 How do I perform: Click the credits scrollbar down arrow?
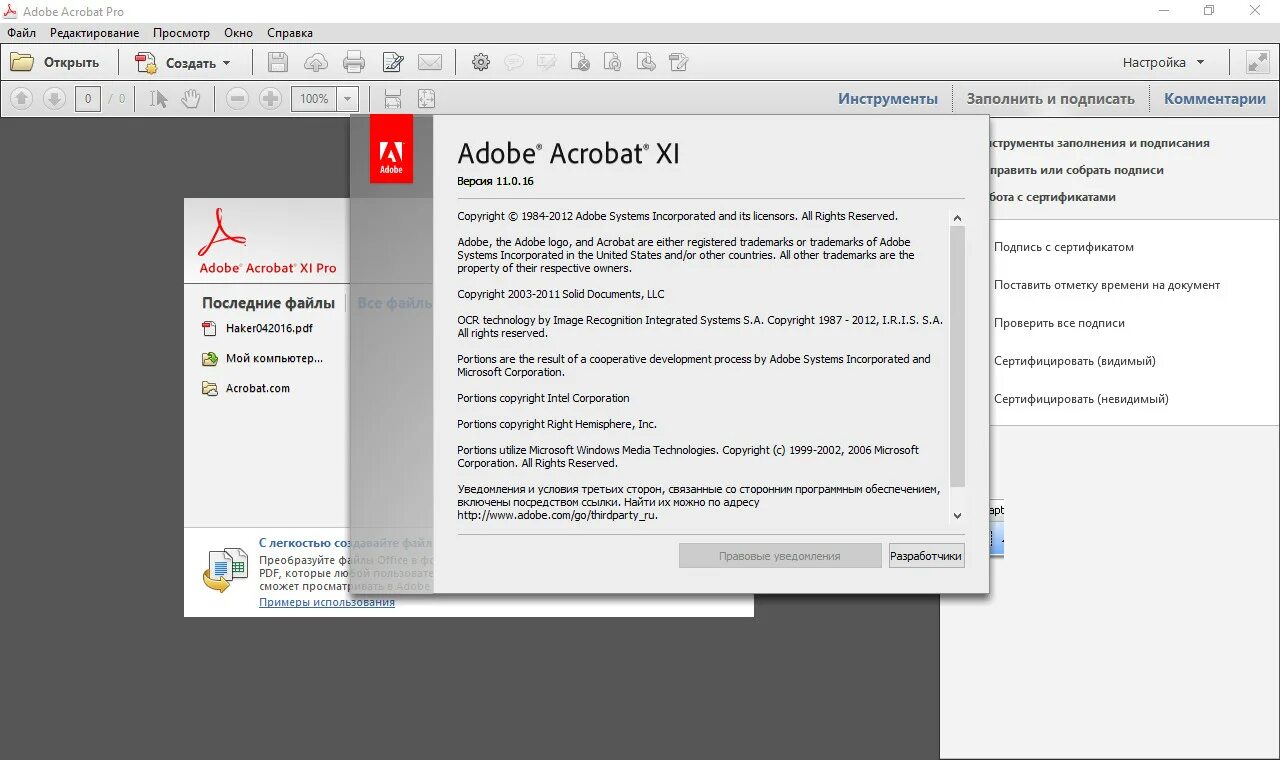(957, 516)
